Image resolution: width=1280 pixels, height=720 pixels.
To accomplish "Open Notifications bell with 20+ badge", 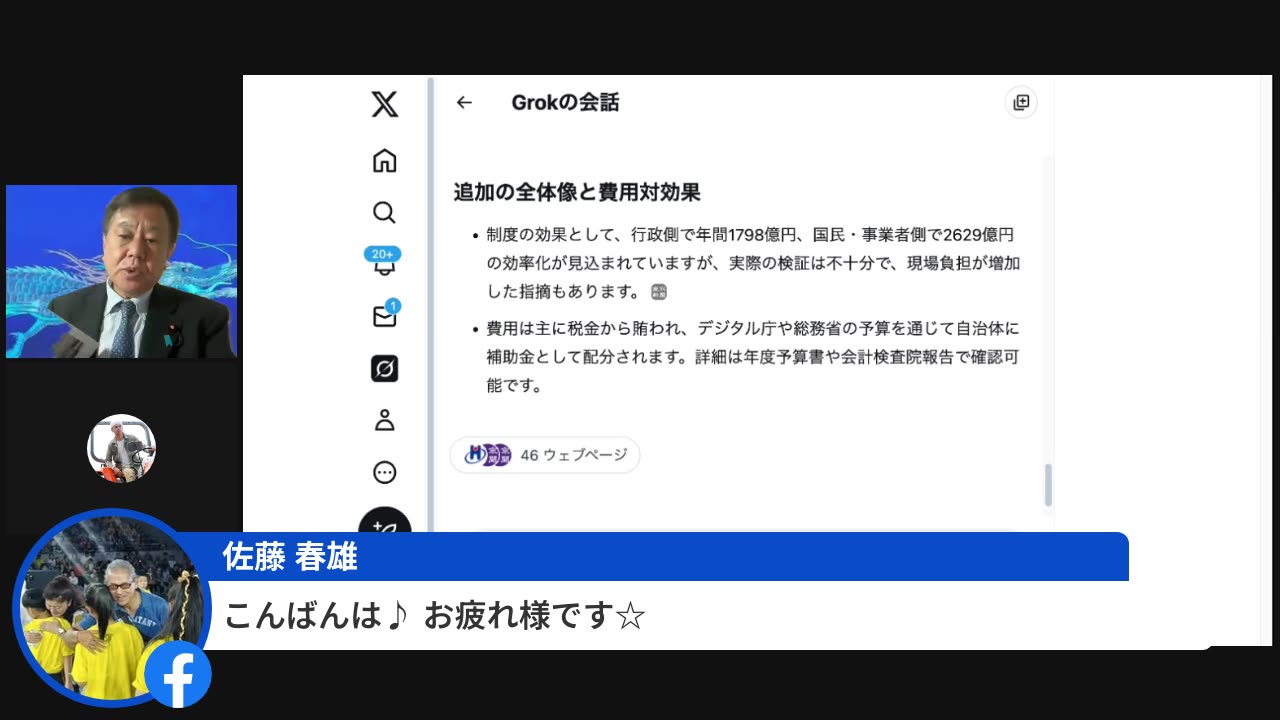I will (383, 262).
